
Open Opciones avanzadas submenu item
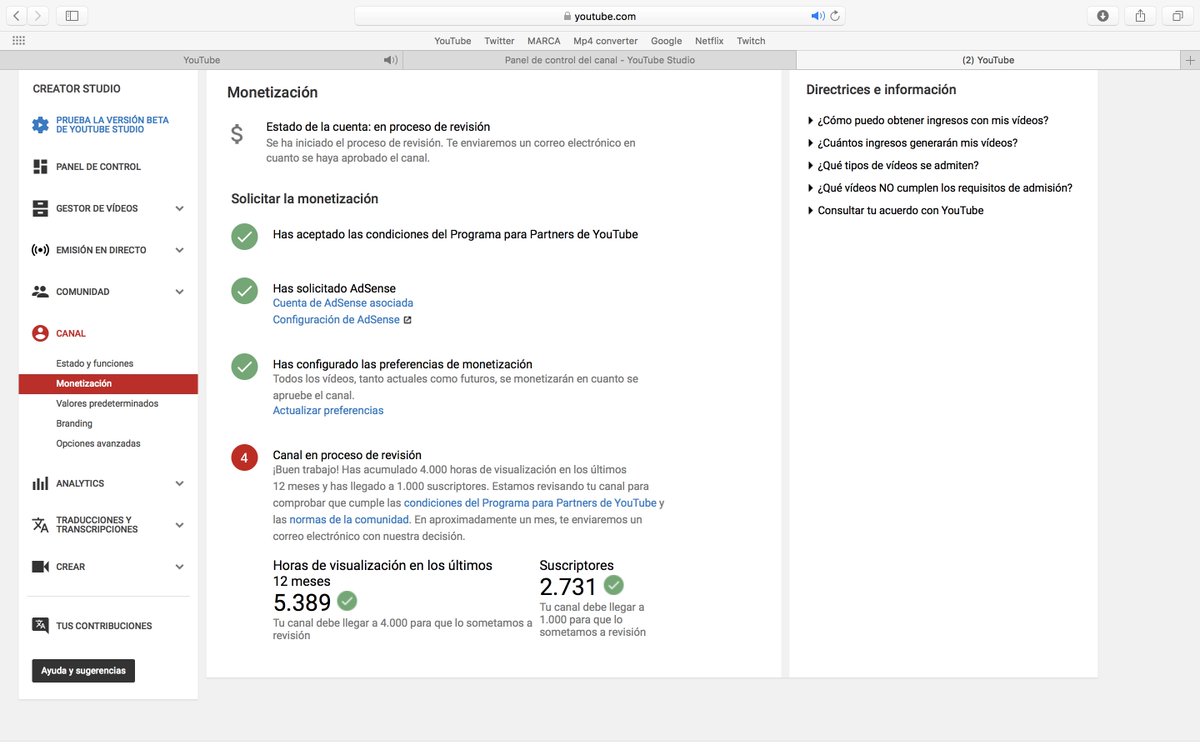[98, 444]
